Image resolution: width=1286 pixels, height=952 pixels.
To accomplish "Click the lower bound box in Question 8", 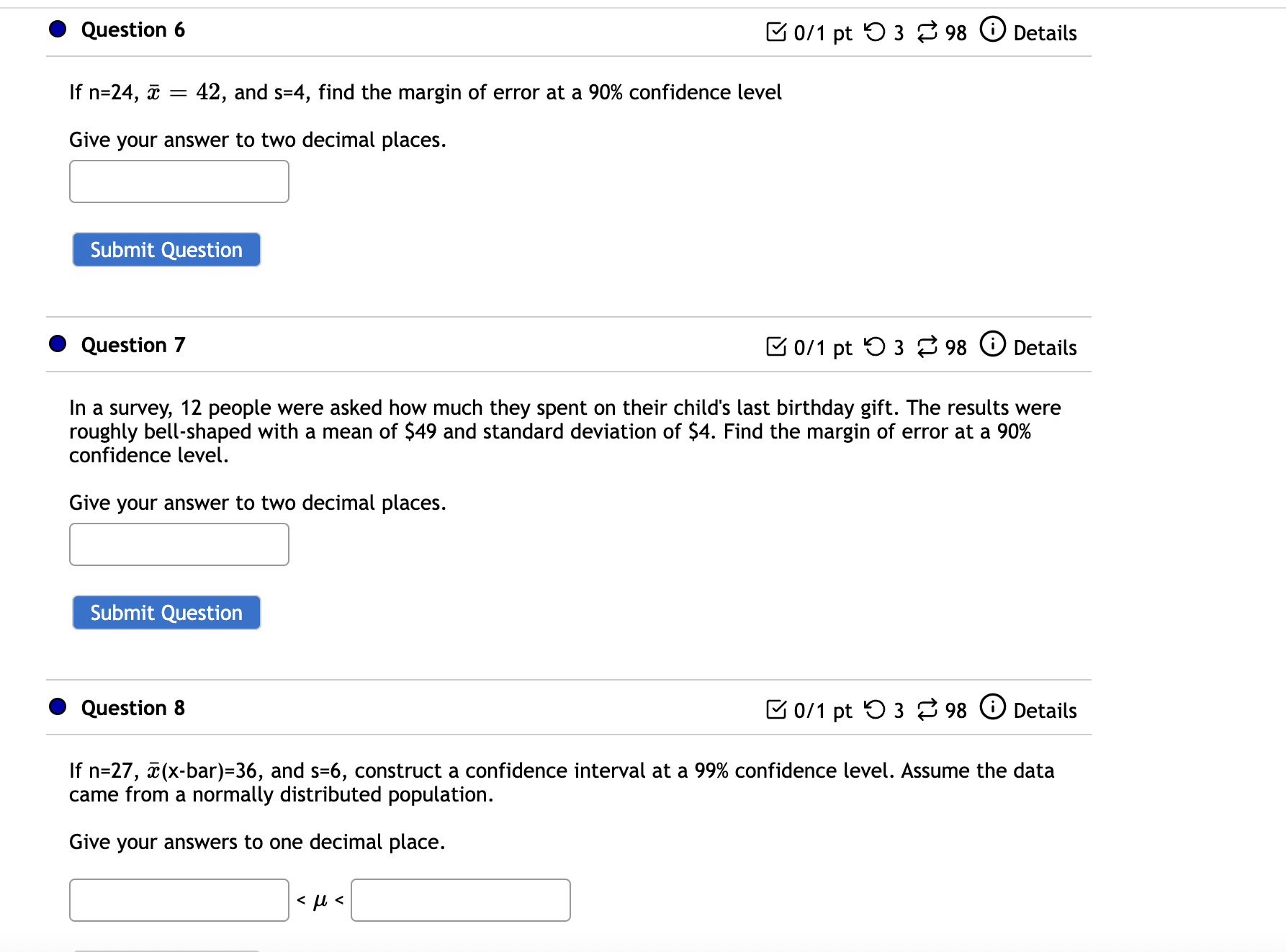I will (179, 899).
